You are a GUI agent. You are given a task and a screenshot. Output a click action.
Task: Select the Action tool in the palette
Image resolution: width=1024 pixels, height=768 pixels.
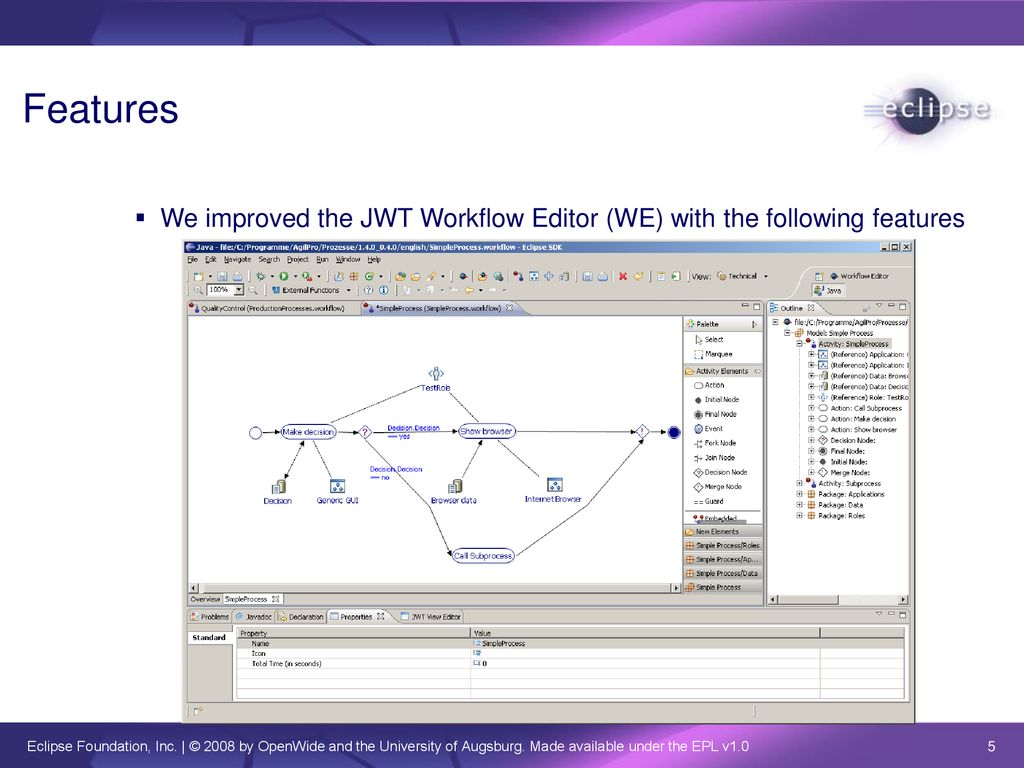pyautogui.click(x=709, y=385)
